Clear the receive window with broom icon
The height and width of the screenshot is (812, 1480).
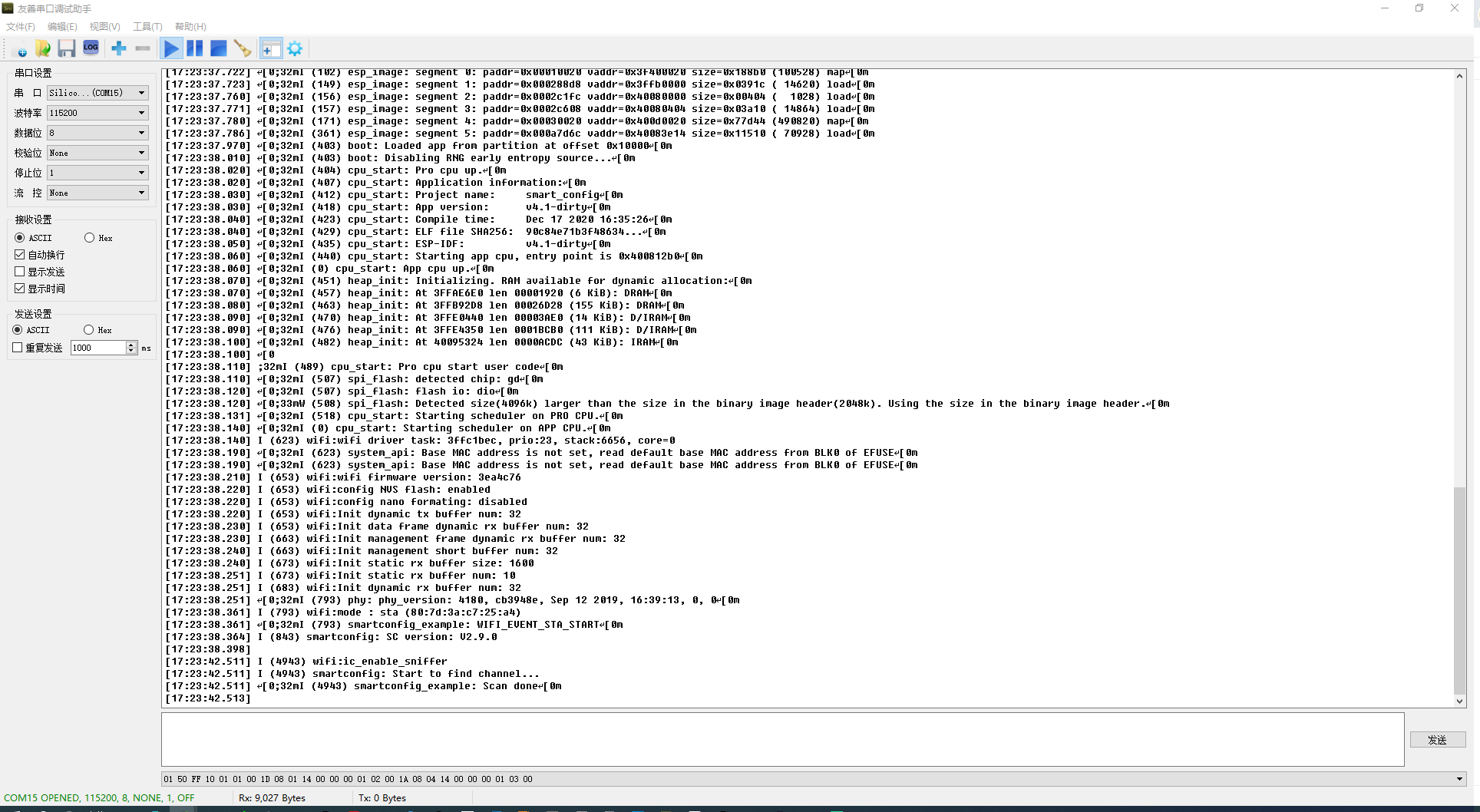pos(243,48)
